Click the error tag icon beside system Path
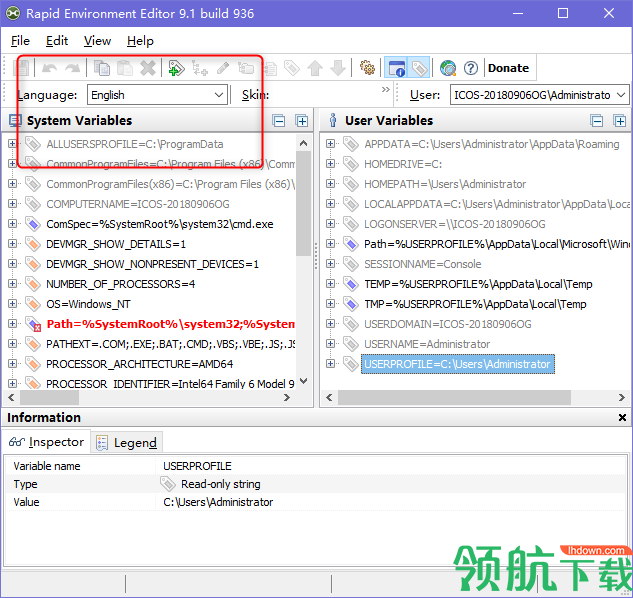 [x=33, y=324]
